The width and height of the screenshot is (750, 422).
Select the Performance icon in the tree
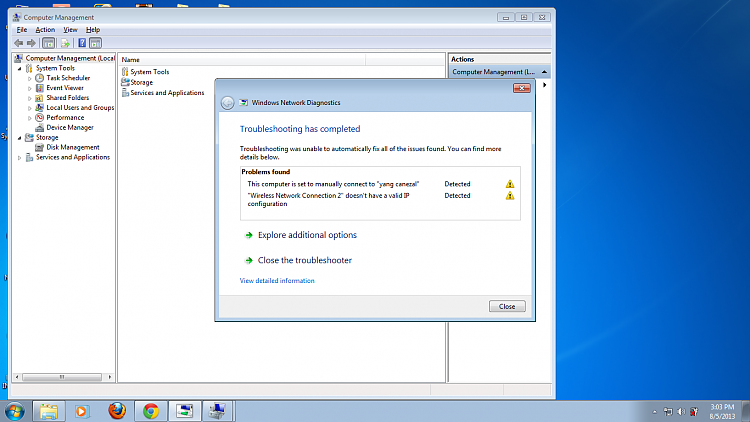[40, 118]
